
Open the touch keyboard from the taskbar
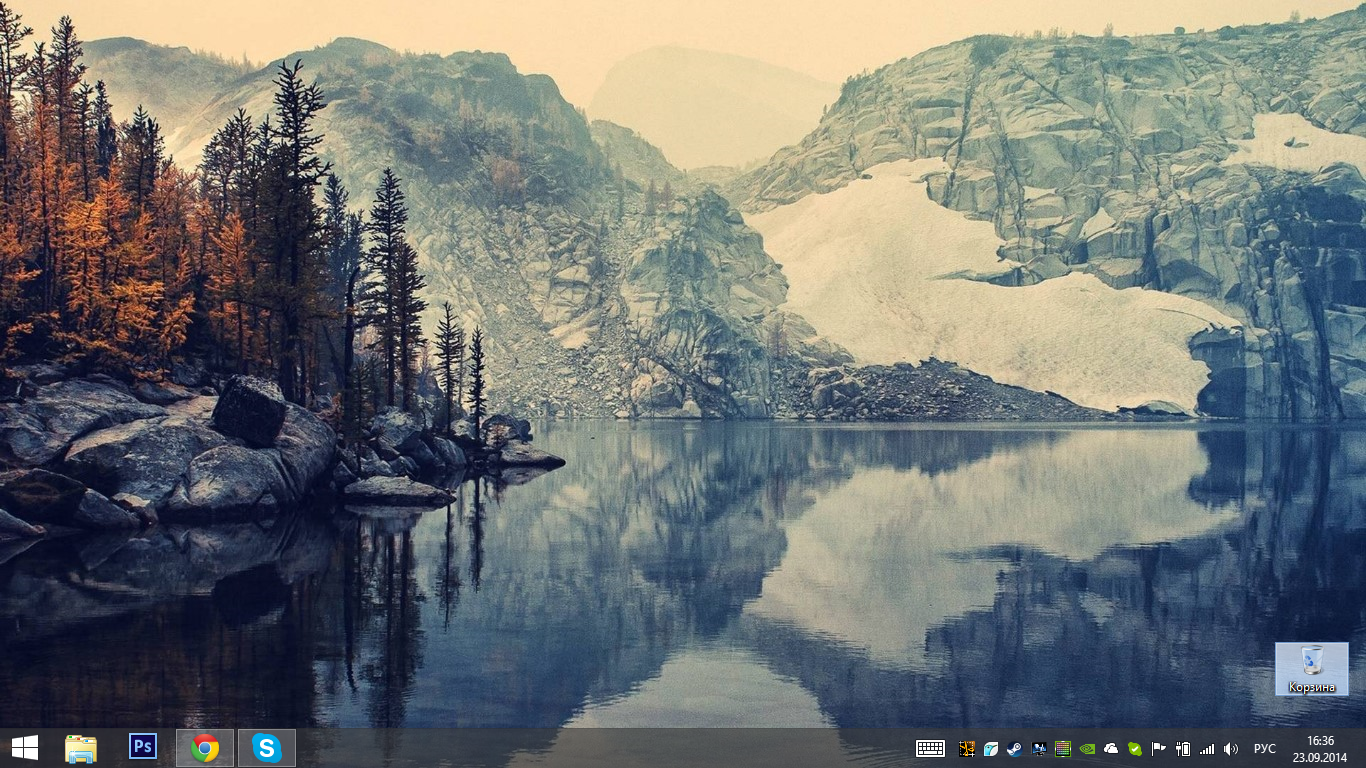tap(930, 748)
